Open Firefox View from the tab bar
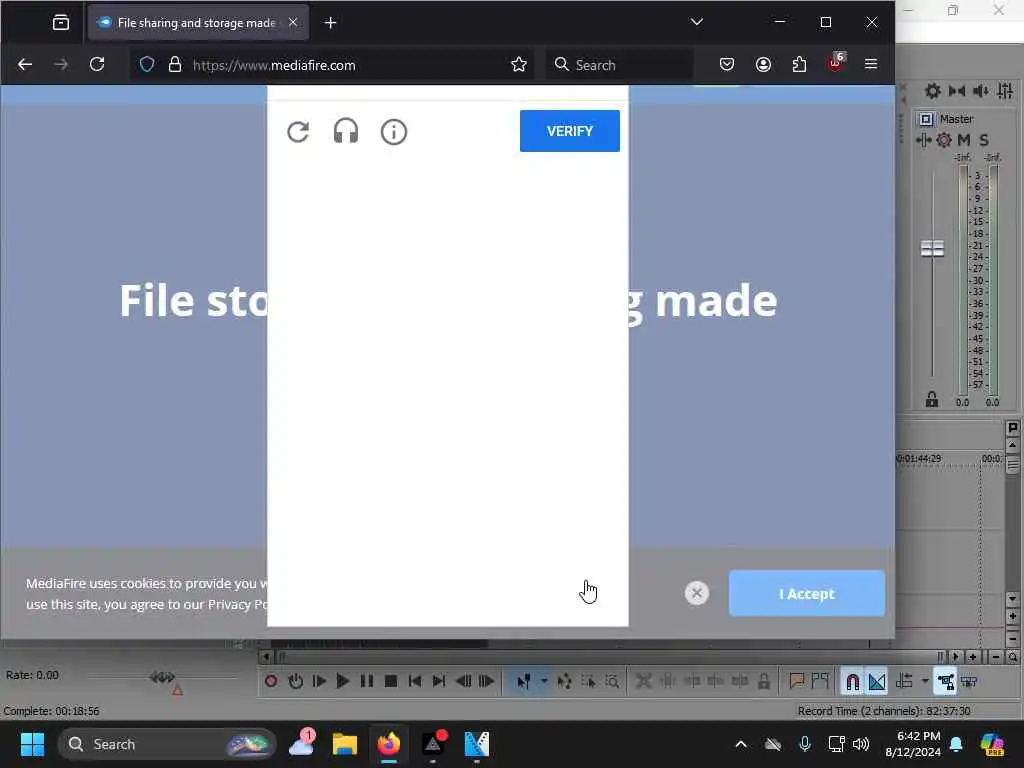Screen dimensions: 1024x768 click(x=61, y=23)
